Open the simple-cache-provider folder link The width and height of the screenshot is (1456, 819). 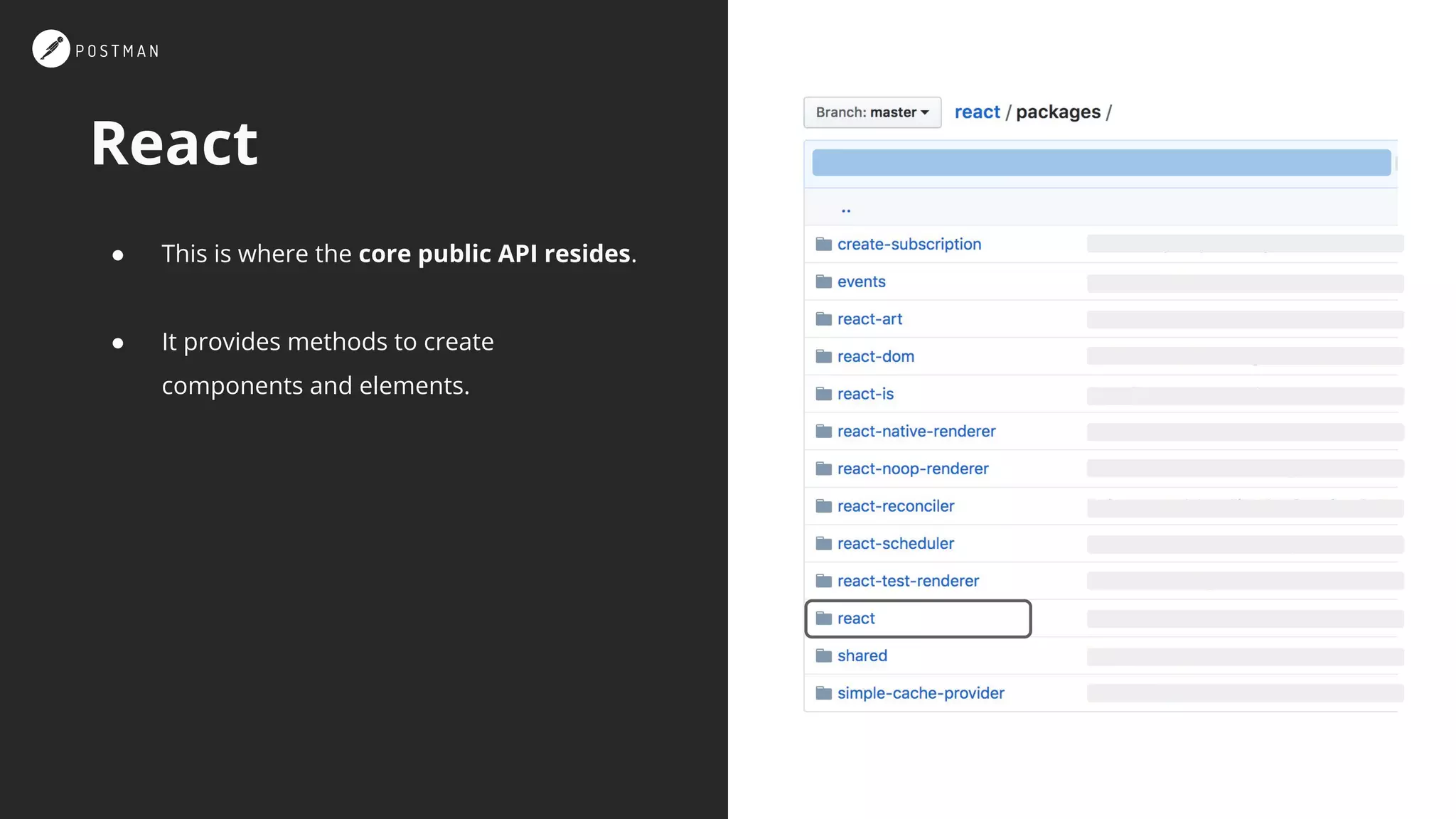point(921,693)
